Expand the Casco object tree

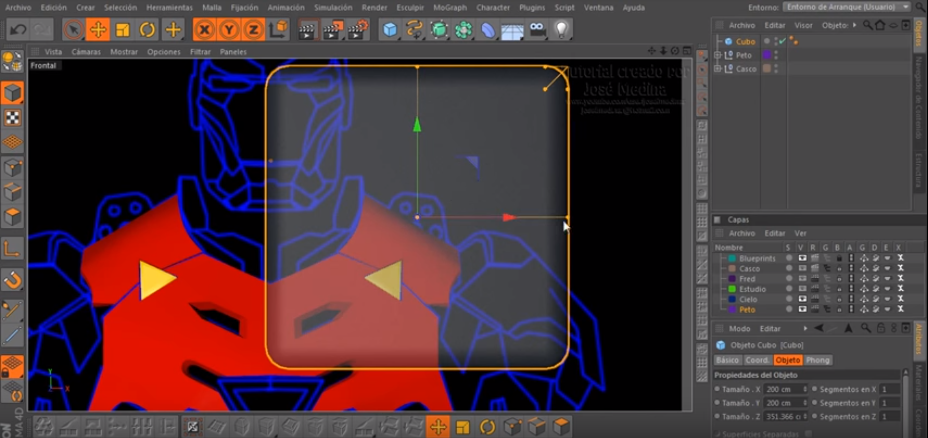click(718, 69)
